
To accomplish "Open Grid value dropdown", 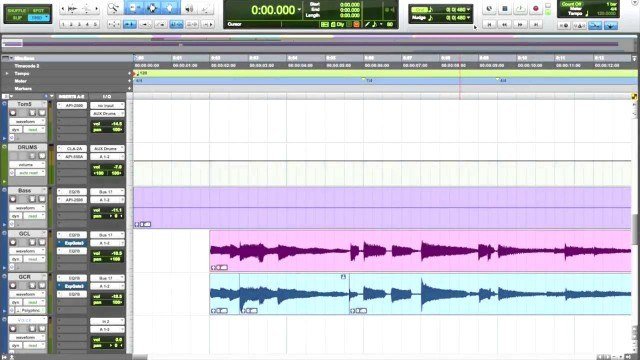I will (468, 9).
